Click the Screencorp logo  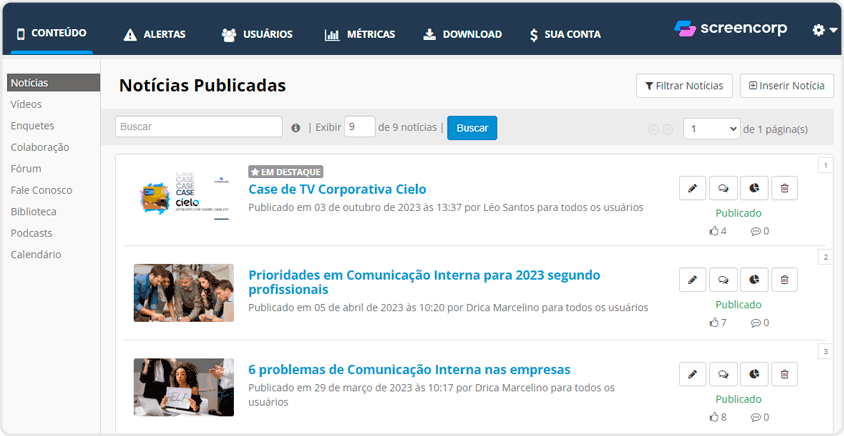coord(730,29)
